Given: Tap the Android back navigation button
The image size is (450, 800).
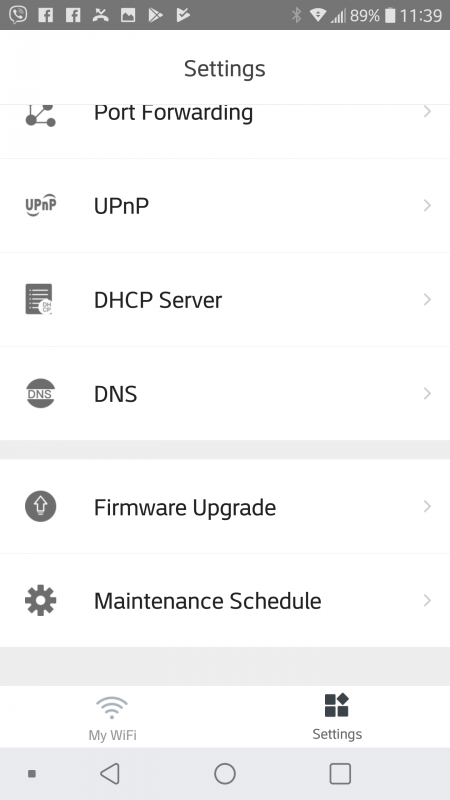Looking at the screenshot, I should tap(110, 773).
